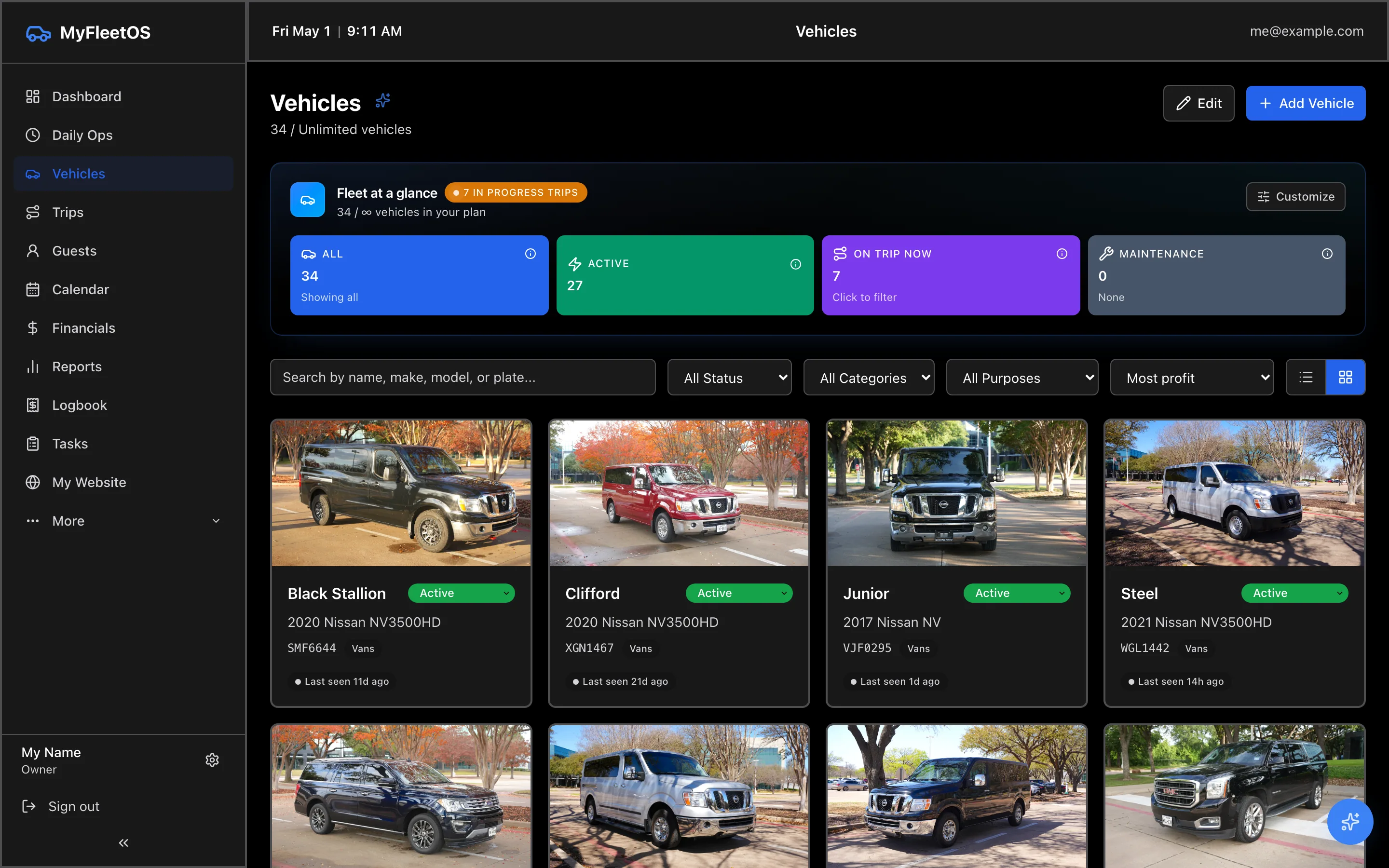The height and width of the screenshot is (868, 1389).
Task: Click the Calendar icon in sidebar
Action: pos(33,289)
